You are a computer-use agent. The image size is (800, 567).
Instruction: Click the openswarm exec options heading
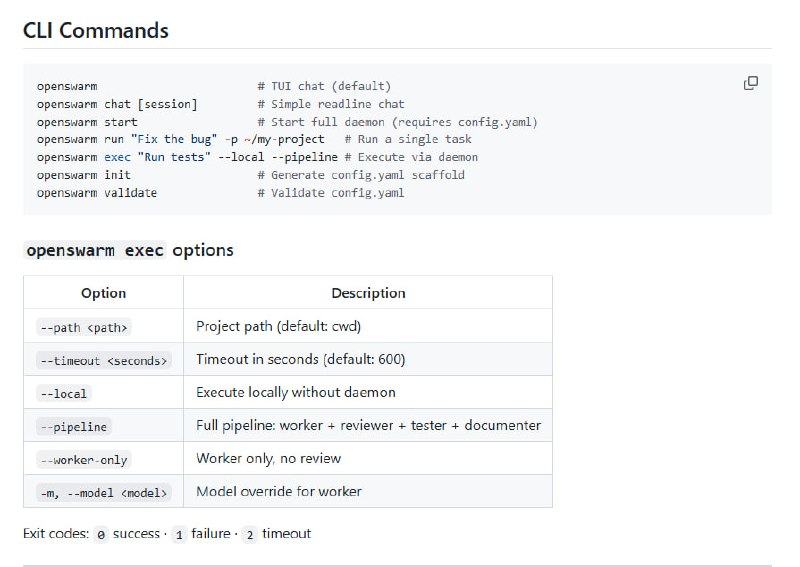[128, 250]
